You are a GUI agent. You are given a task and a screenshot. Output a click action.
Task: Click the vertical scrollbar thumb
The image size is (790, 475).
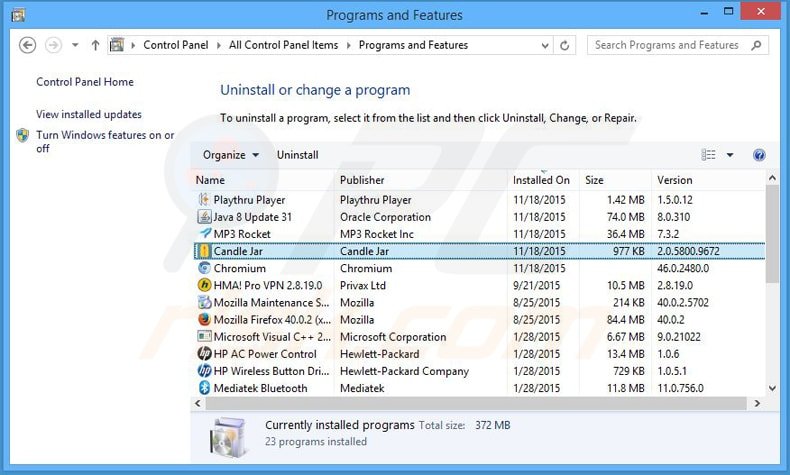(772, 234)
